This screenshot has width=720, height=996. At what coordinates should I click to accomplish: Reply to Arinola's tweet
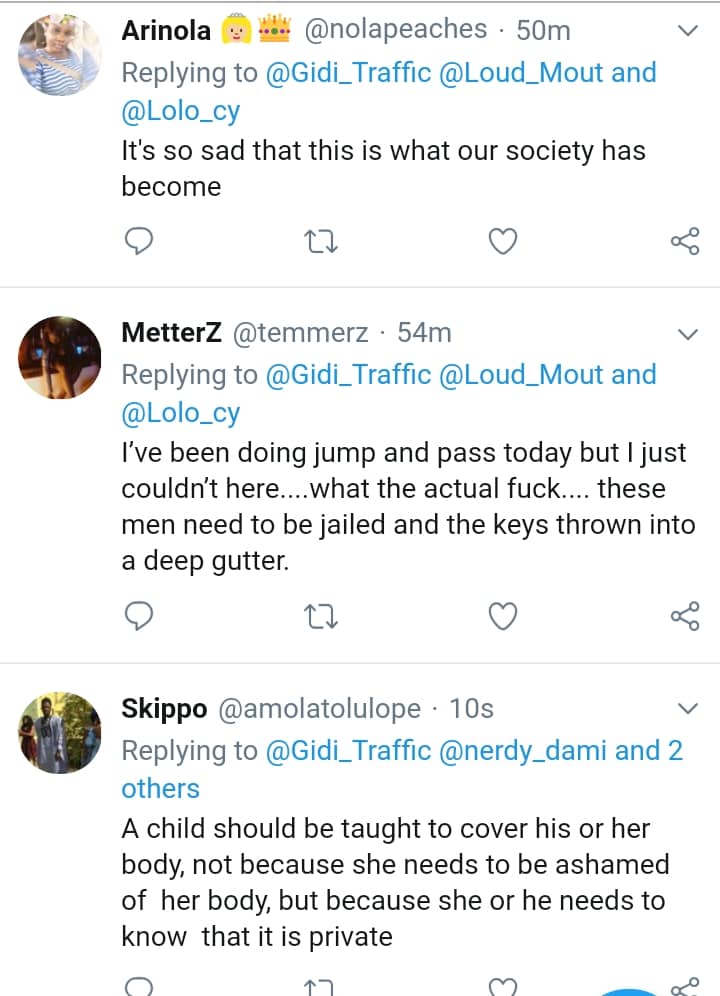point(140,241)
